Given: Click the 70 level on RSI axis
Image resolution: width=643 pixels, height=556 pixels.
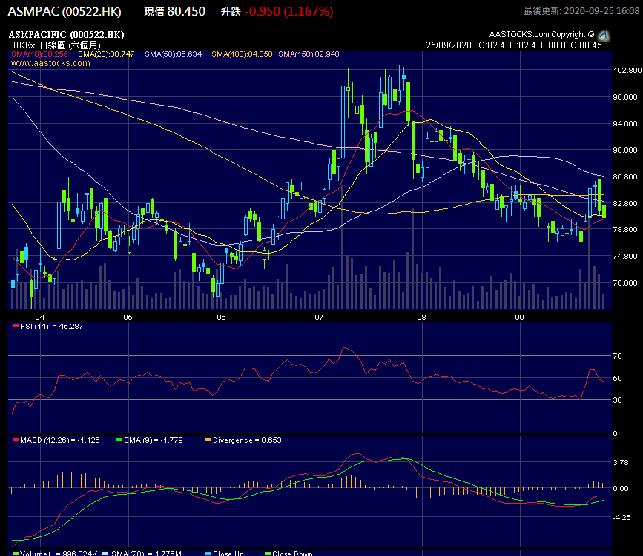Looking at the screenshot, I should click(x=617, y=356).
